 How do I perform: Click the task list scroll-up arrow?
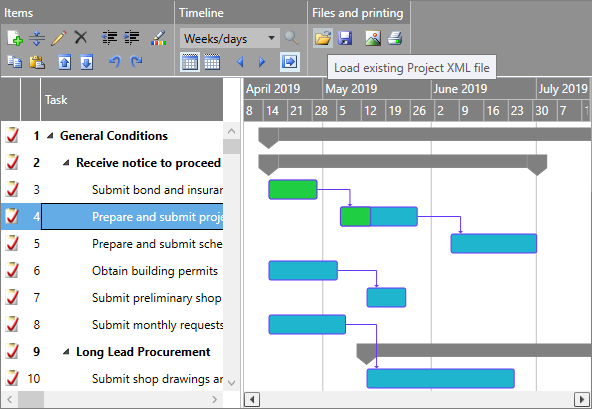pos(231,131)
